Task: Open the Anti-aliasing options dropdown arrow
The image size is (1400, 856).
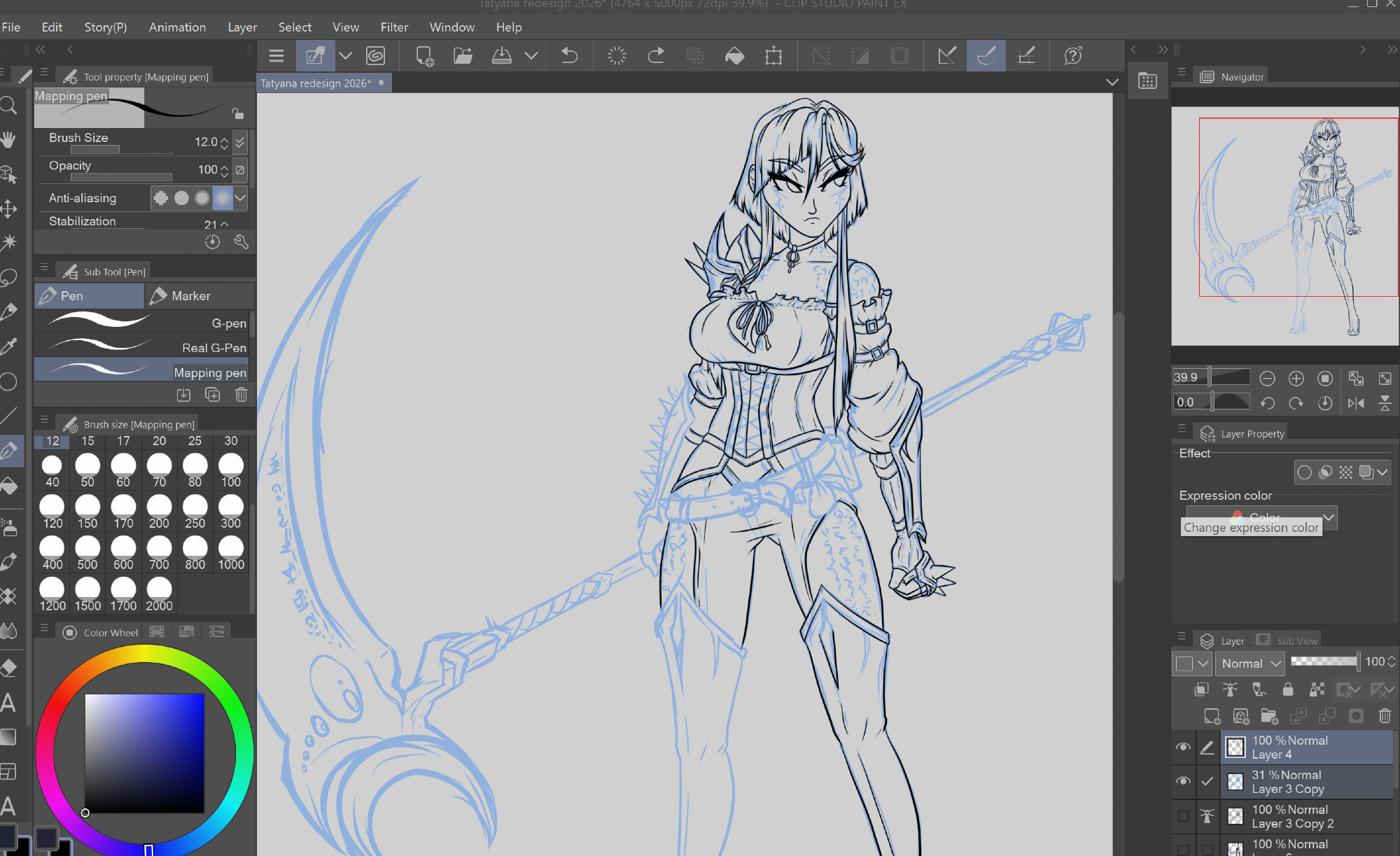Action: [240, 198]
